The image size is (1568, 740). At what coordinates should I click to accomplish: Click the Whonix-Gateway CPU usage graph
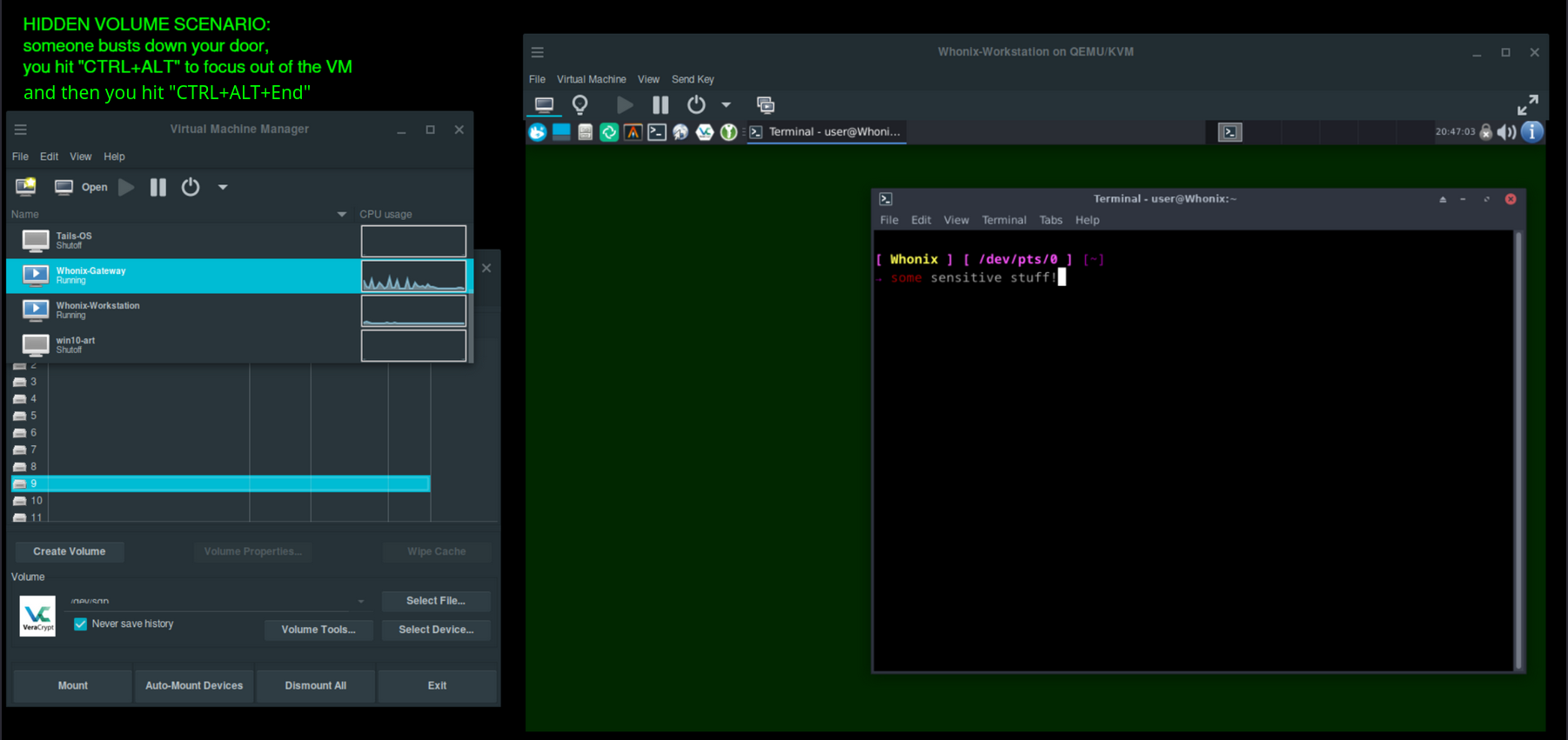tap(413, 276)
